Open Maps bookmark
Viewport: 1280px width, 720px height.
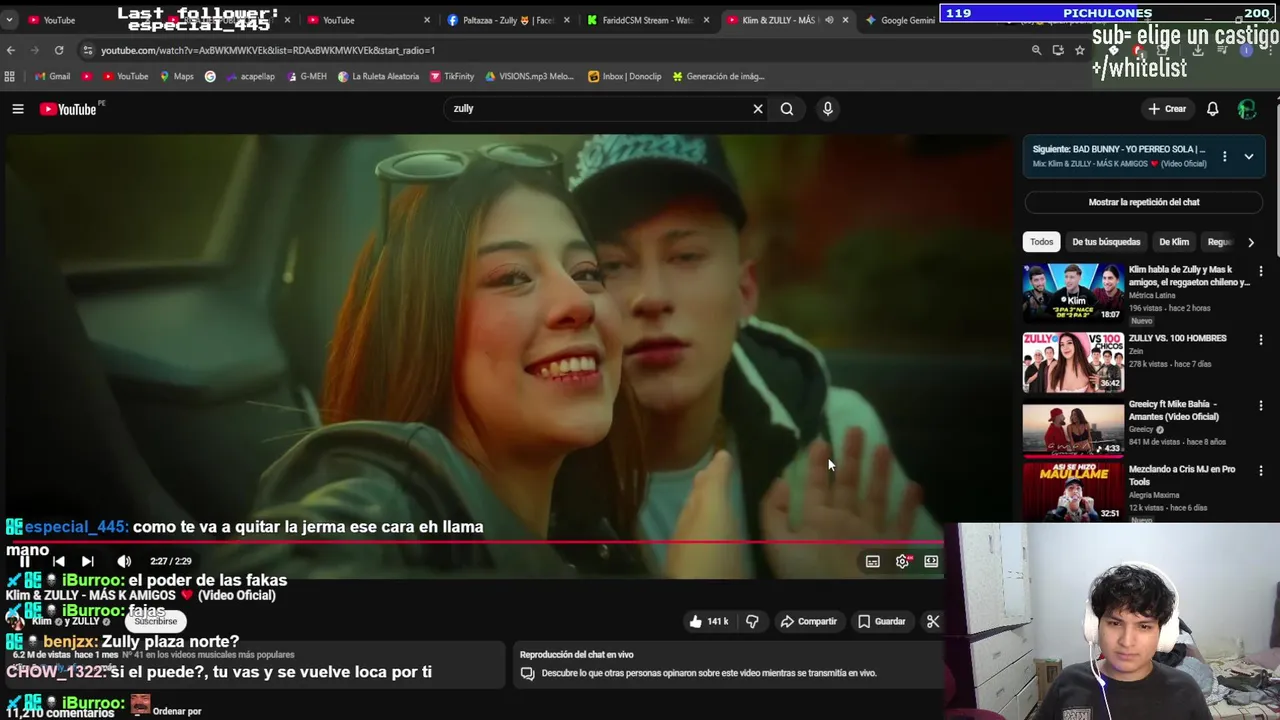coord(176,76)
